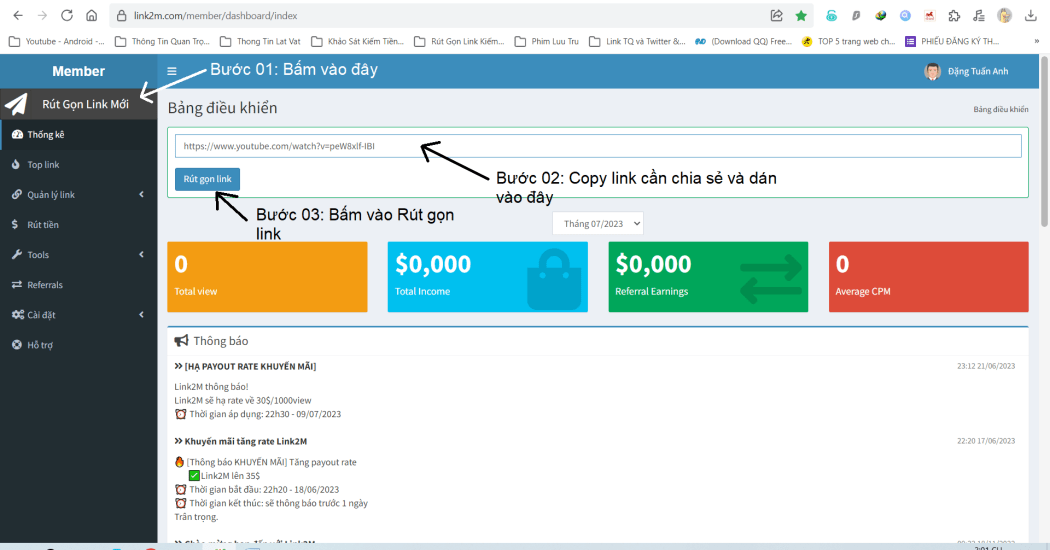
Task: Click the media control toolbar extension icon
Action: (978, 15)
